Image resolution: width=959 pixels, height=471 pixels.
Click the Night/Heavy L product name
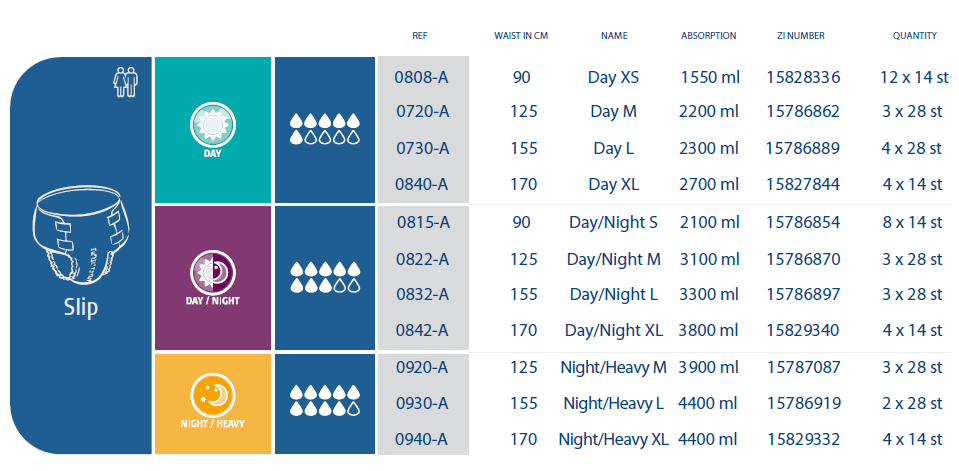pyautogui.click(x=613, y=404)
